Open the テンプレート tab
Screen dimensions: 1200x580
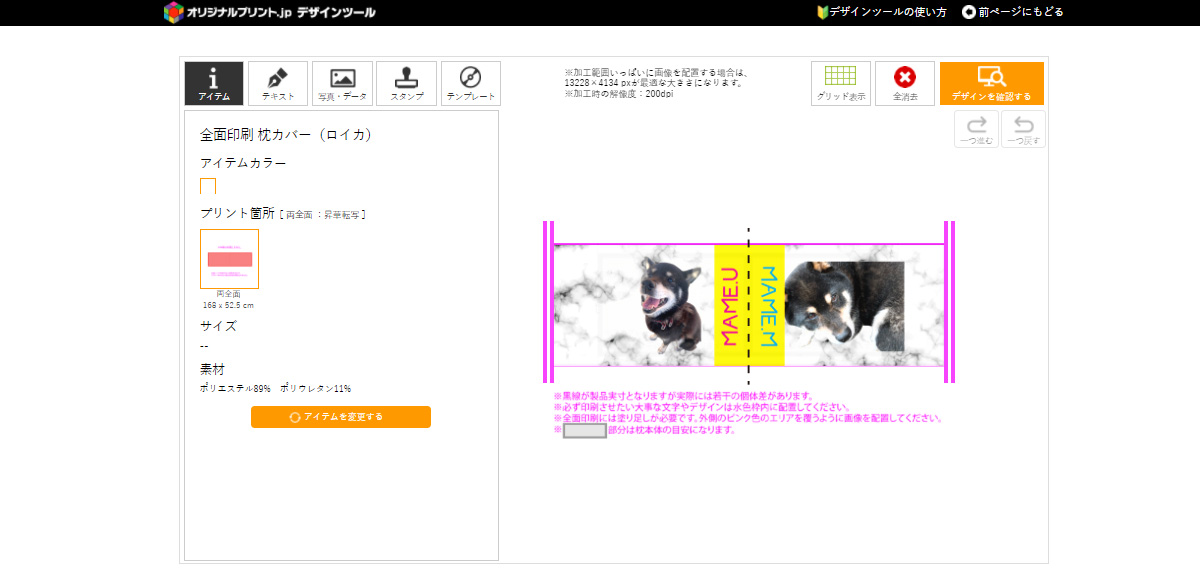tap(471, 83)
